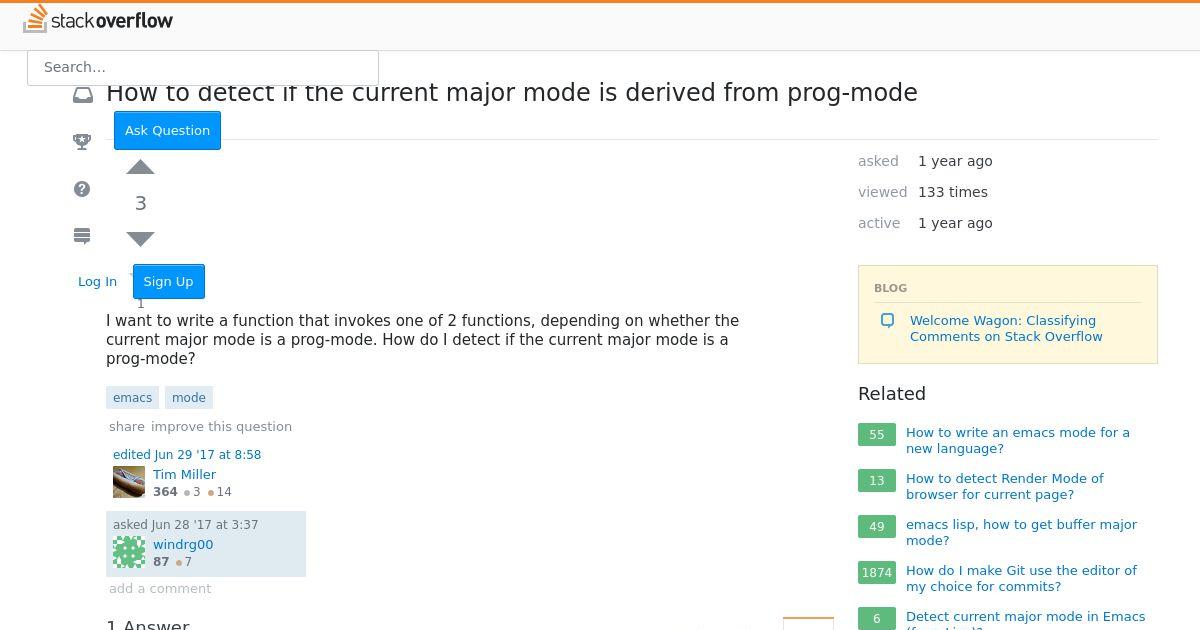Open the achievements trophy icon
This screenshot has height=630, width=1200.
pyautogui.click(x=83, y=142)
